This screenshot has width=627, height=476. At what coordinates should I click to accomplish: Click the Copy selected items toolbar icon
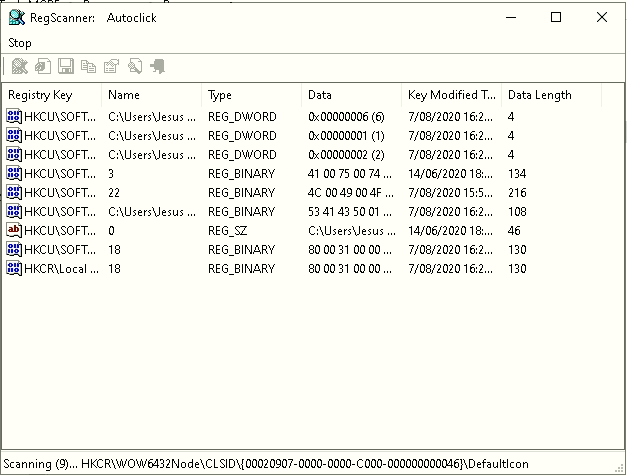(x=88, y=66)
